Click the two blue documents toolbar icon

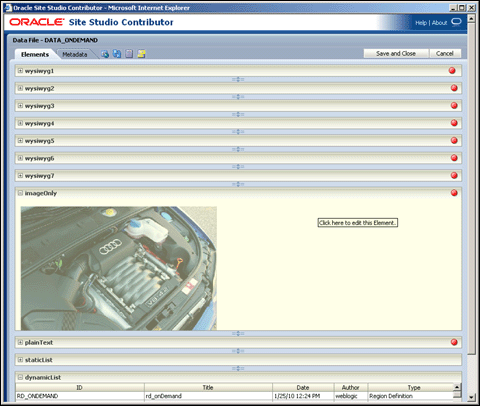tap(117, 54)
